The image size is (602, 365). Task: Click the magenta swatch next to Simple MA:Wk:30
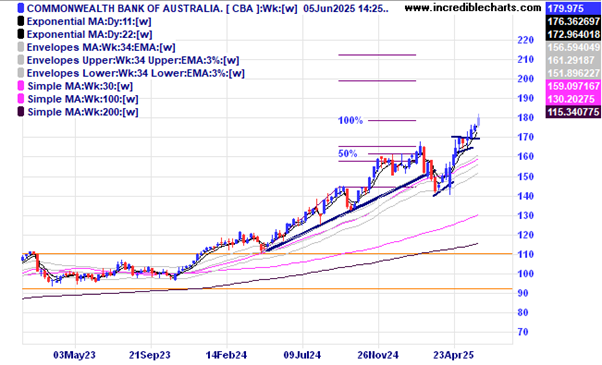[x=21, y=86]
